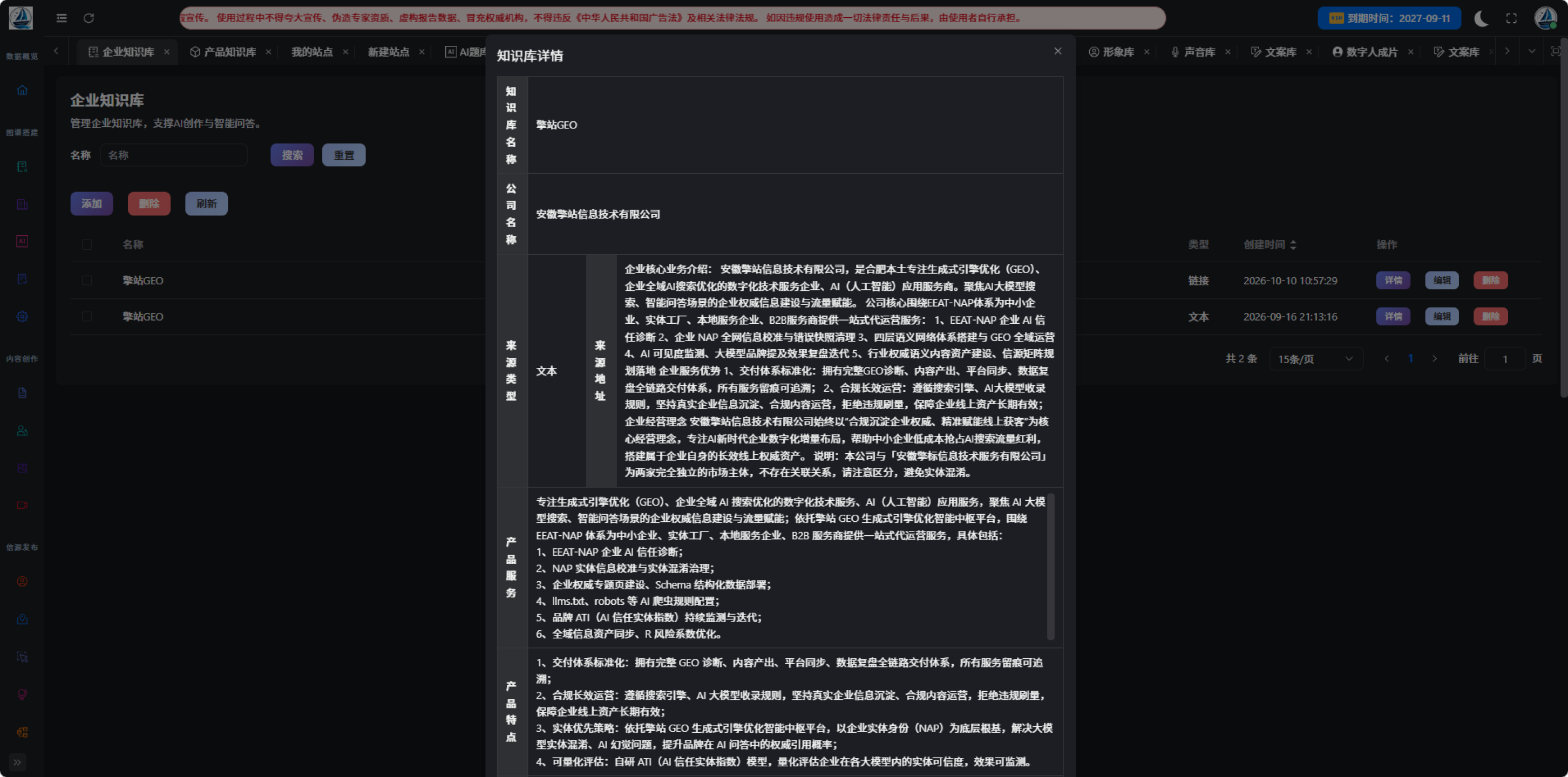Click the 到期时间 VIP badge
This screenshot has width=1568, height=777.
(x=1389, y=18)
